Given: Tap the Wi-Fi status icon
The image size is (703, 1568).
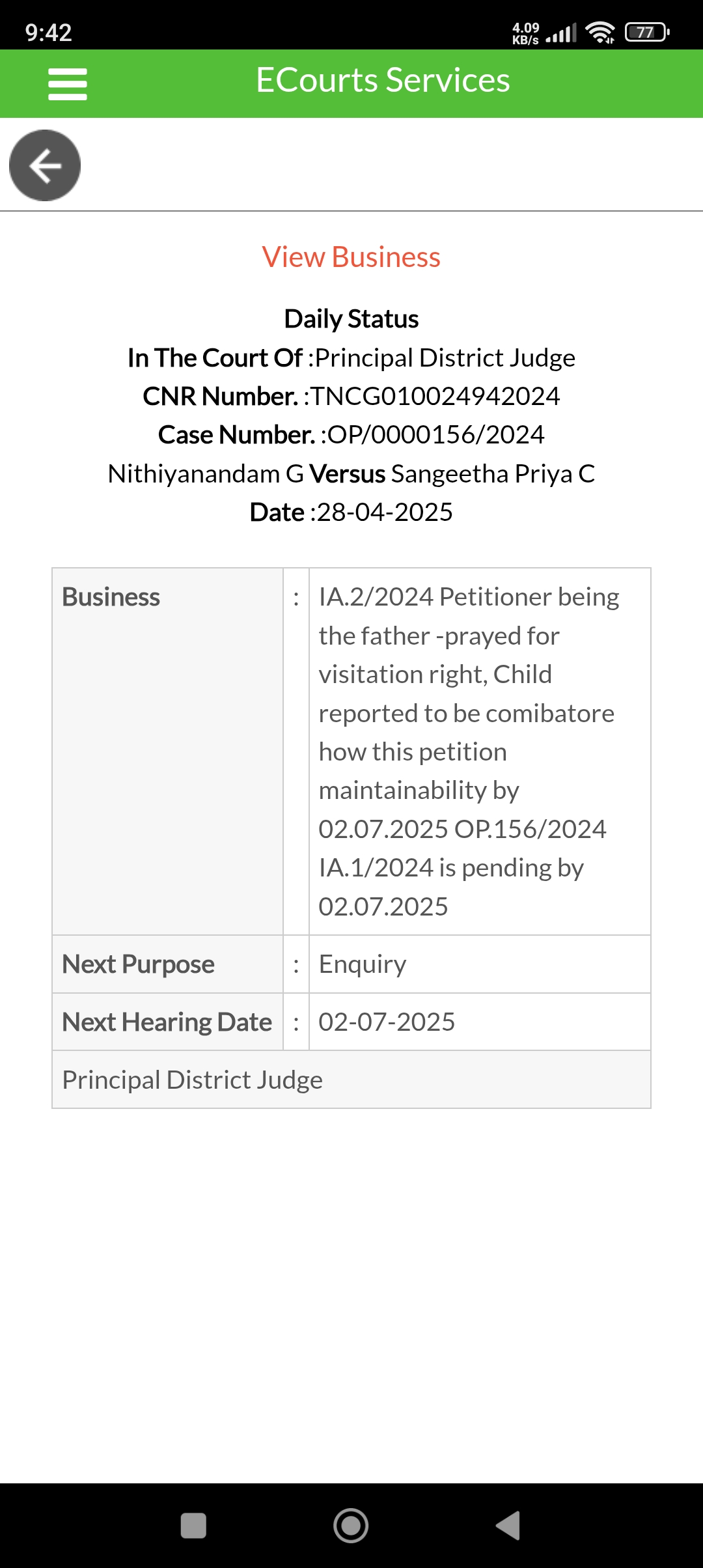Looking at the screenshot, I should pyautogui.click(x=600, y=32).
